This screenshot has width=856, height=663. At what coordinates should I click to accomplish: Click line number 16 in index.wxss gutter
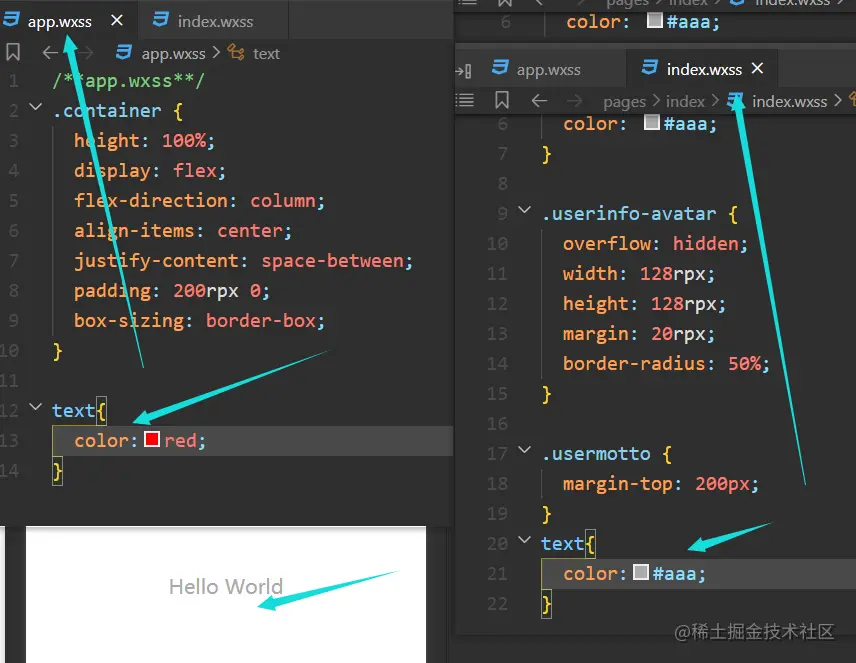click(x=497, y=423)
